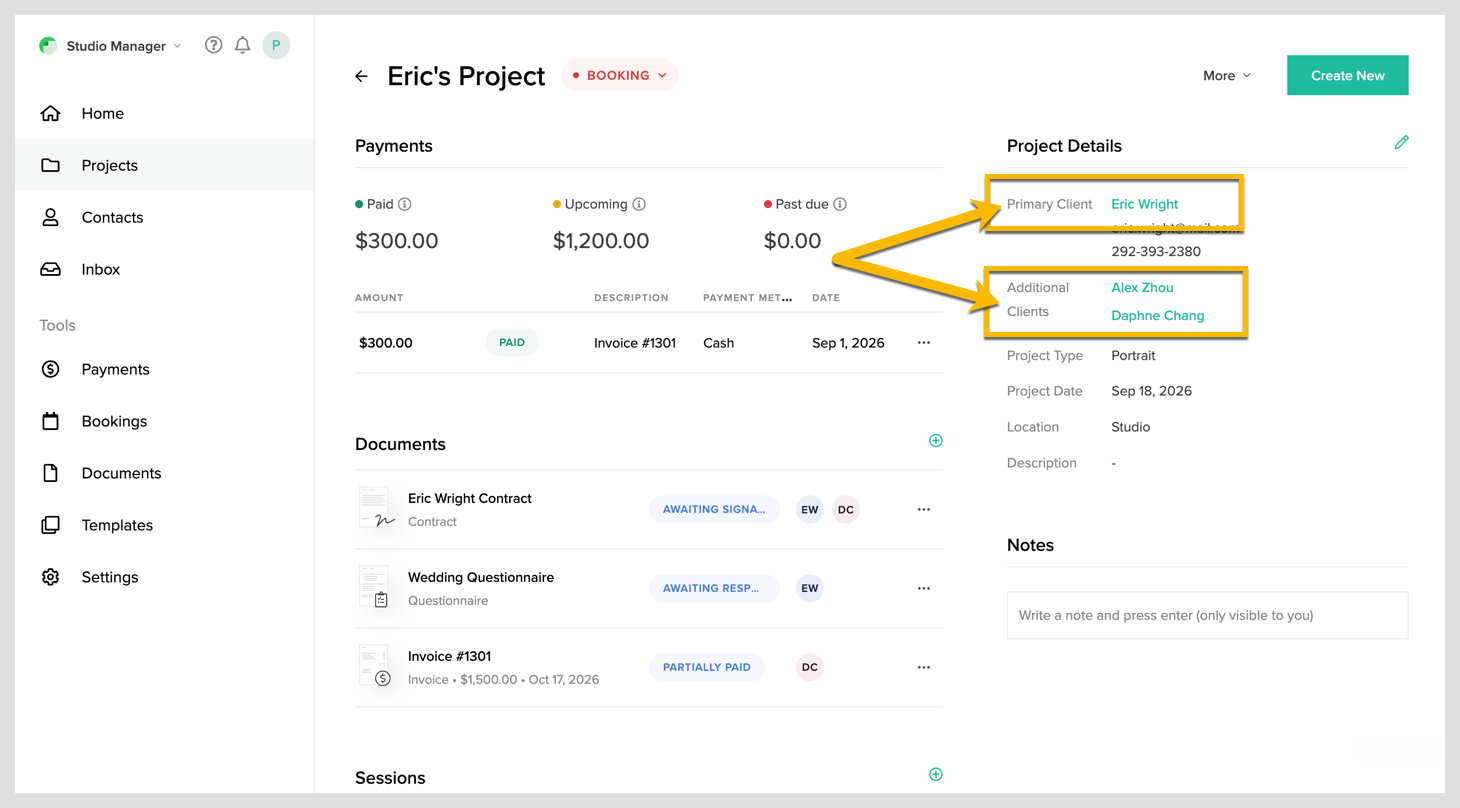
Task: Open the Daphne Chang client link
Action: click(1157, 315)
